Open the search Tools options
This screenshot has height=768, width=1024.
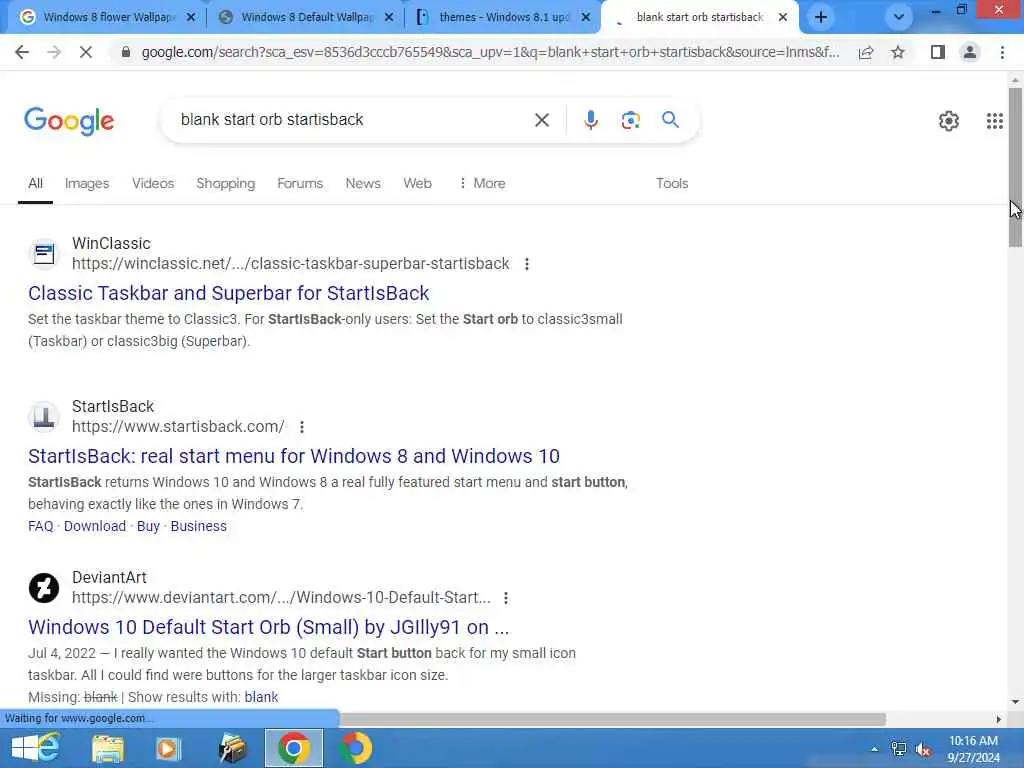(x=672, y=184)
